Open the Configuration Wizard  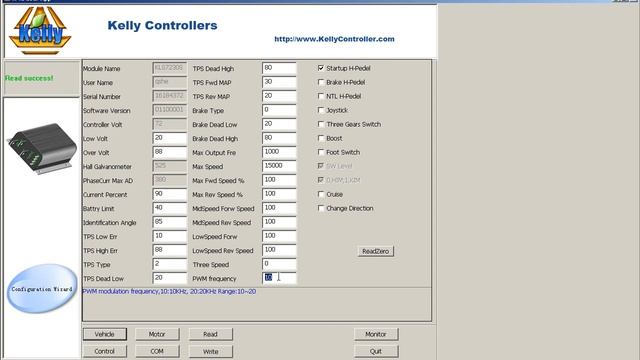click(42, 289)
